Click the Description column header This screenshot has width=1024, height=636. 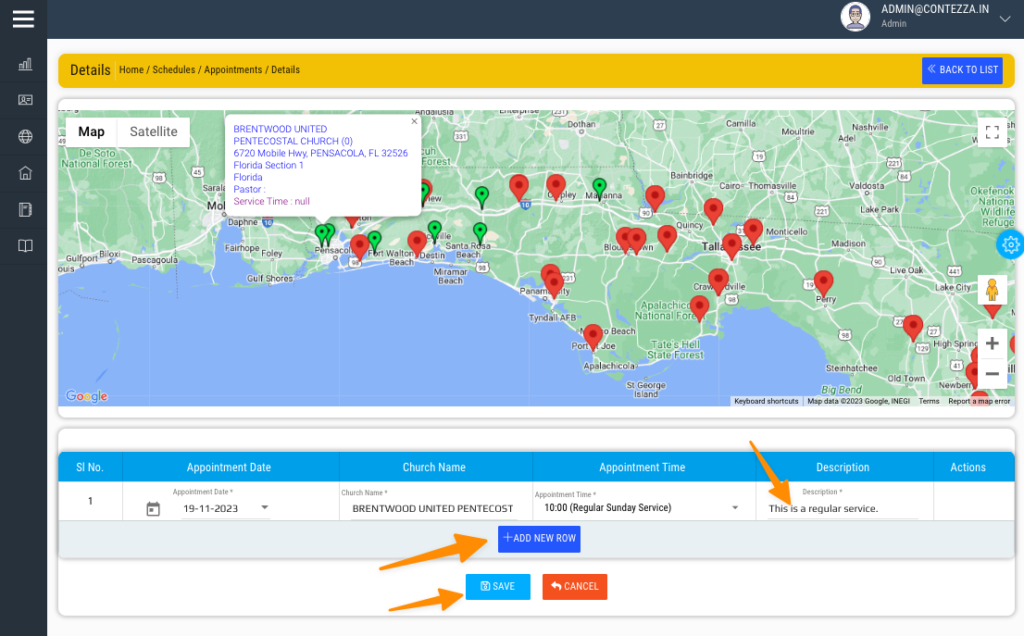tap(843, 468)
